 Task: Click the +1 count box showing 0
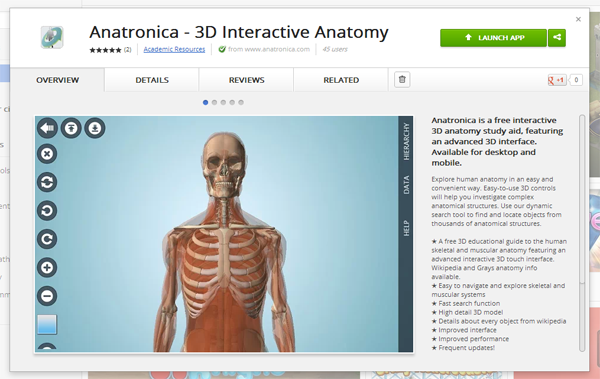tap(576, 80)
